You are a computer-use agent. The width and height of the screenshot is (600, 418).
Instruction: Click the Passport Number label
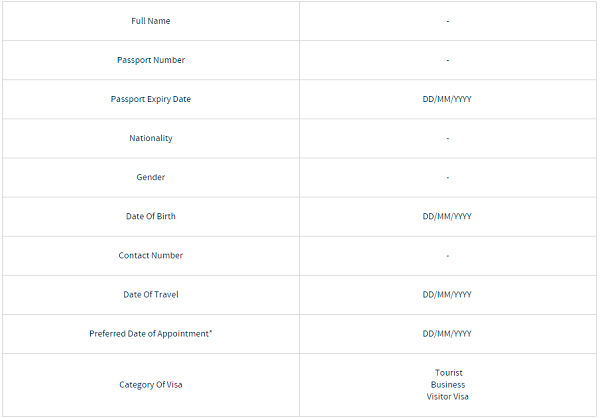(x=151, y=60)
